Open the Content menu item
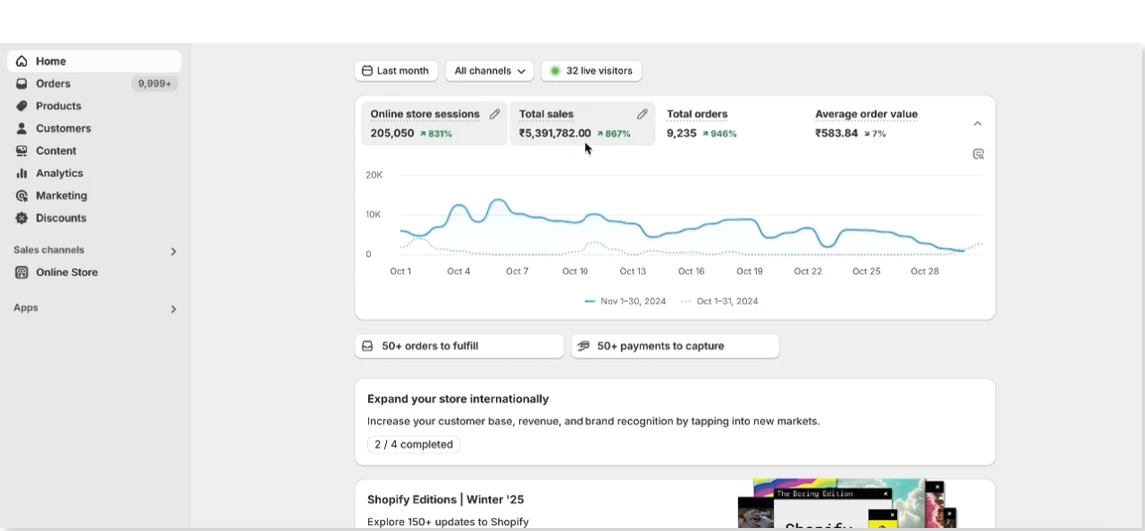 click(94, 151)
